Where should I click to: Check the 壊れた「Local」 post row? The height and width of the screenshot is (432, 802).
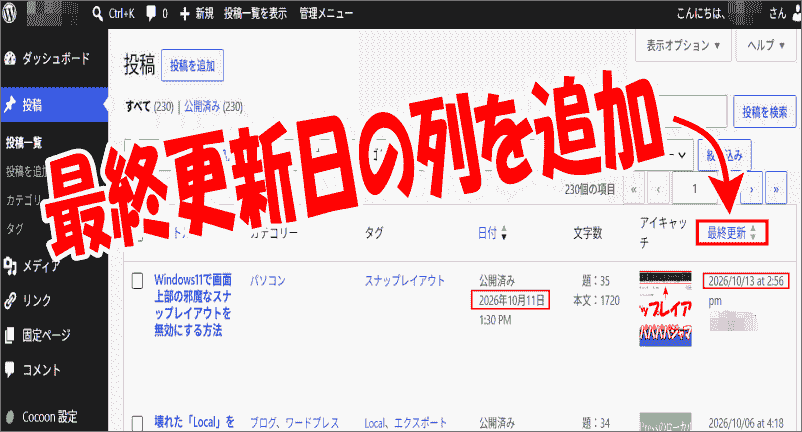point(137,423)
